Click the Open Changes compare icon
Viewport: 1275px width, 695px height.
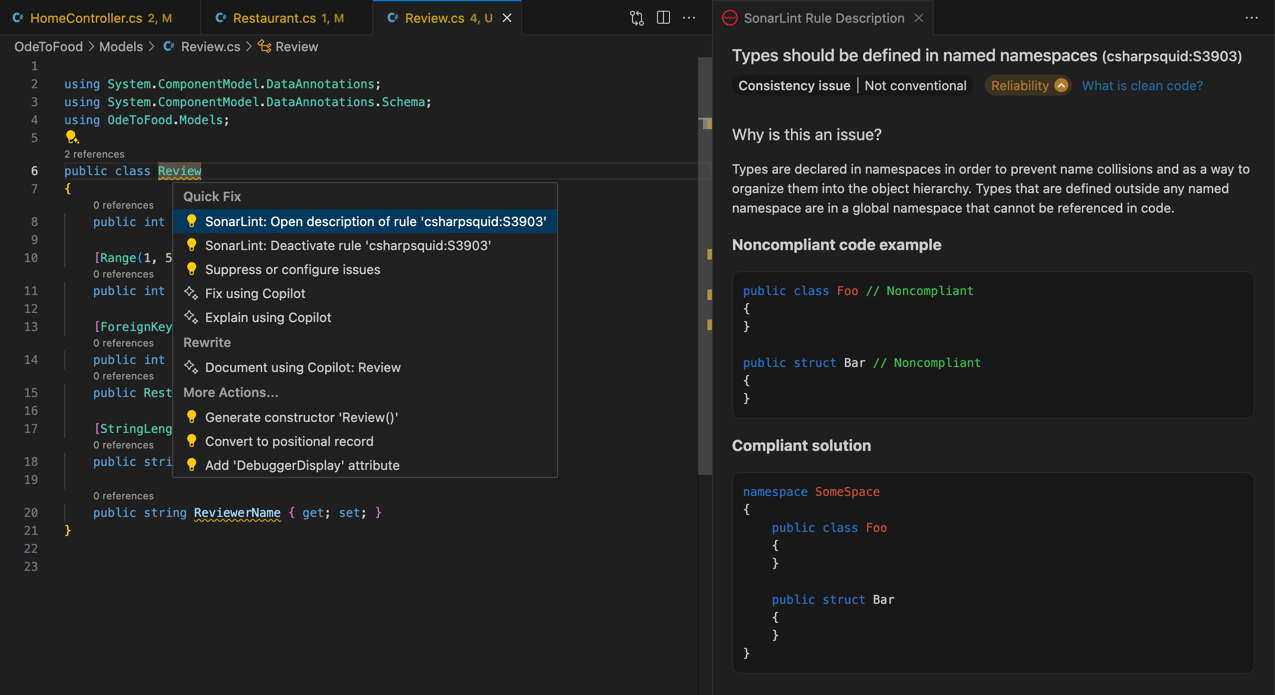click(x=637, y=18)
